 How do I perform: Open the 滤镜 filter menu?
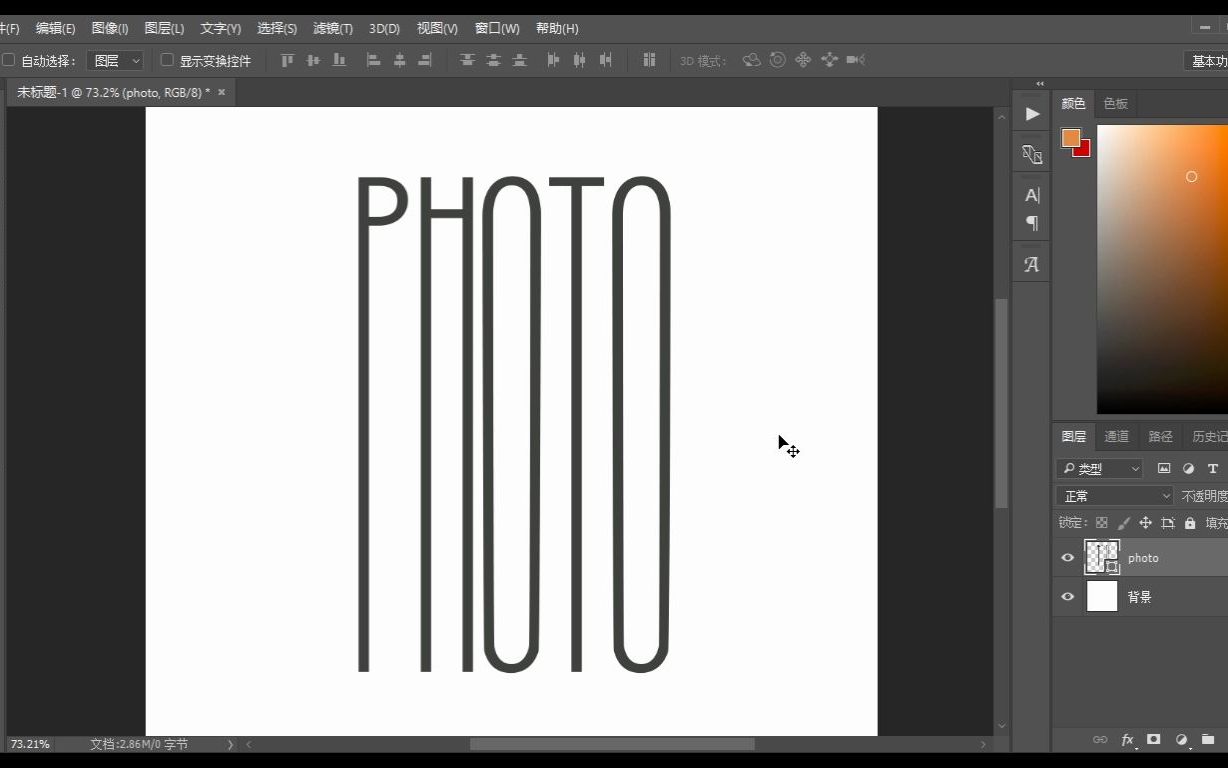tap(331, 28)
